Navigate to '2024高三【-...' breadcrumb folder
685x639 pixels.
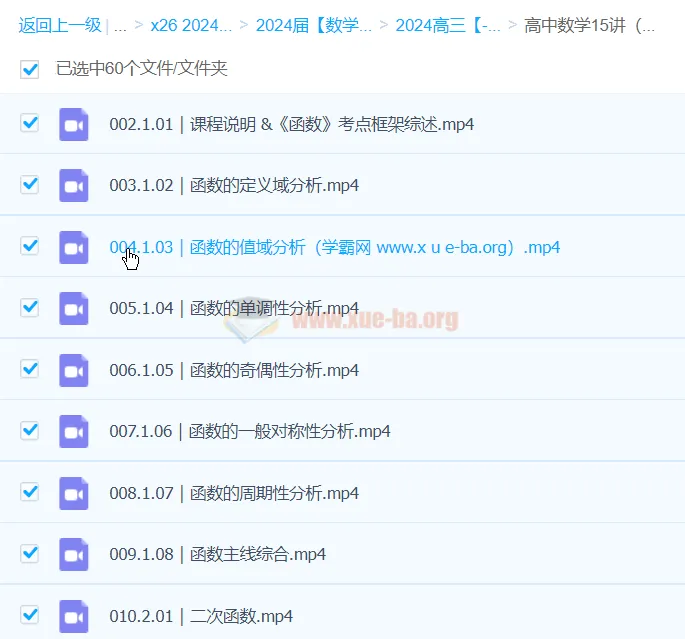[448, 26]
